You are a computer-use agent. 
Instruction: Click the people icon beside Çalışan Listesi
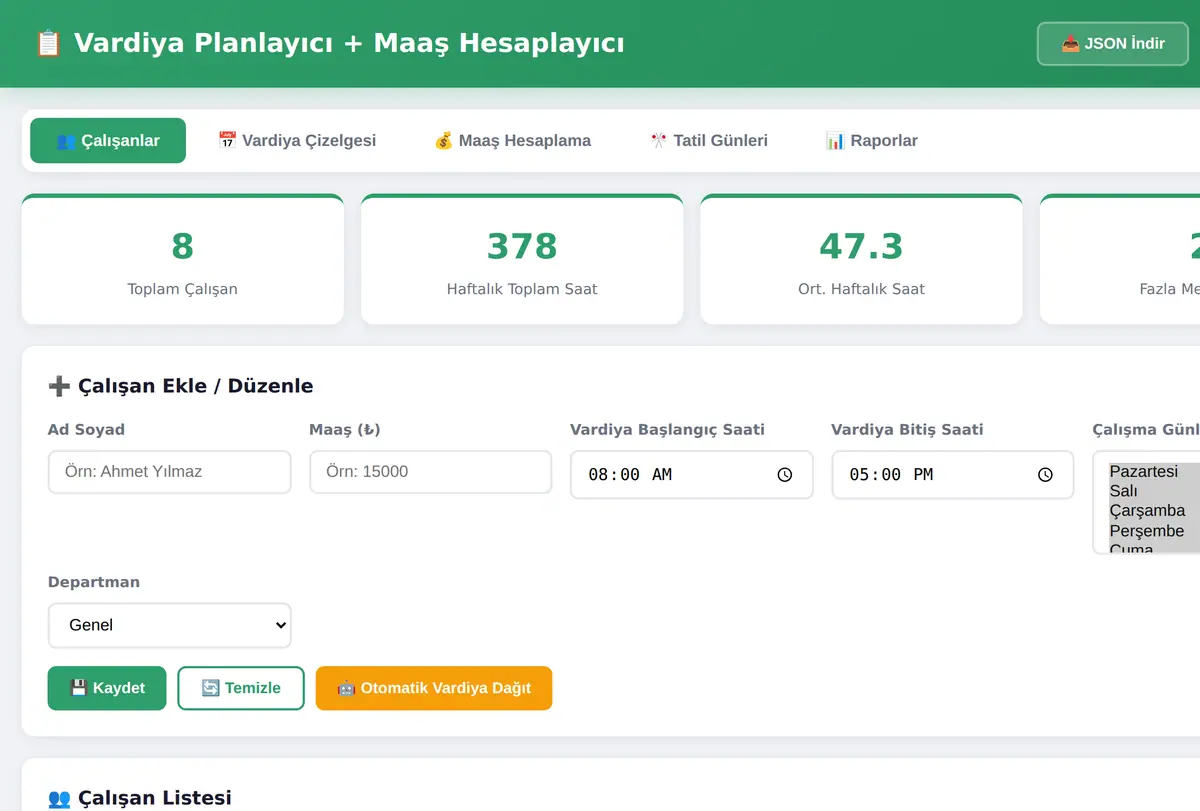[x=59, y=798]
